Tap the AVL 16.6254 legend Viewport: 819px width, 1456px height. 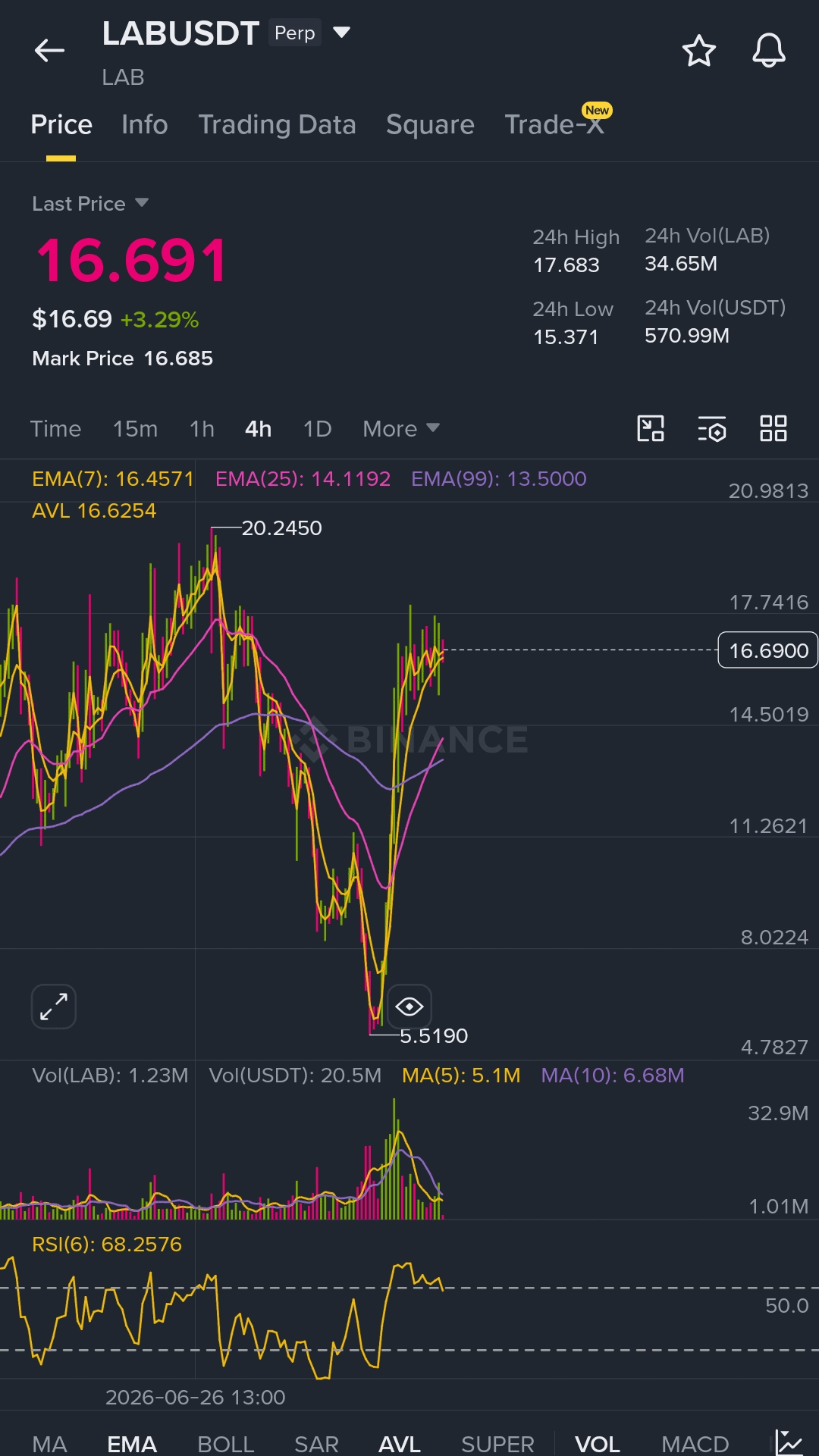(x=94, y=511)
